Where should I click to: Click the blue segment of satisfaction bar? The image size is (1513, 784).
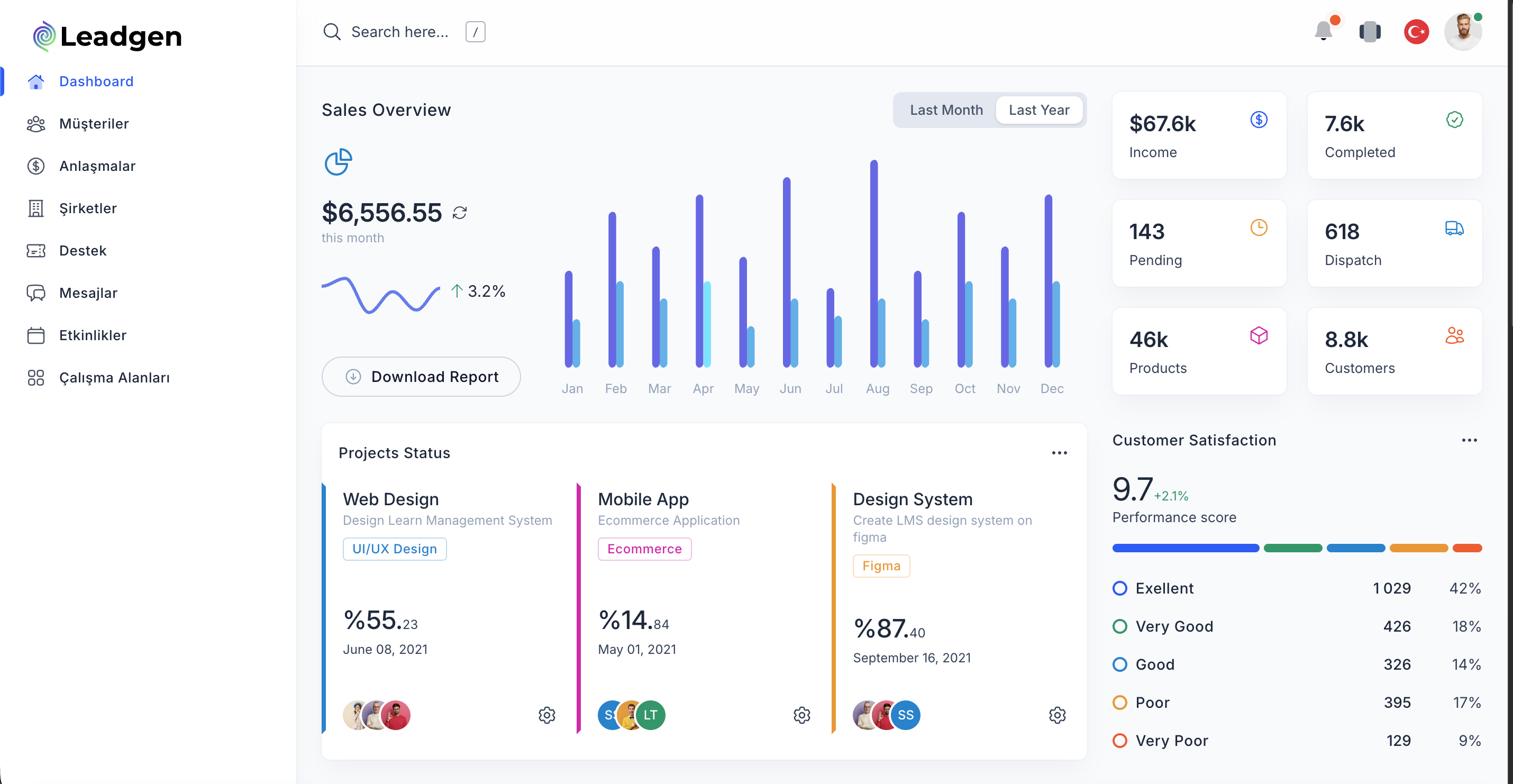click(1185, 548)
